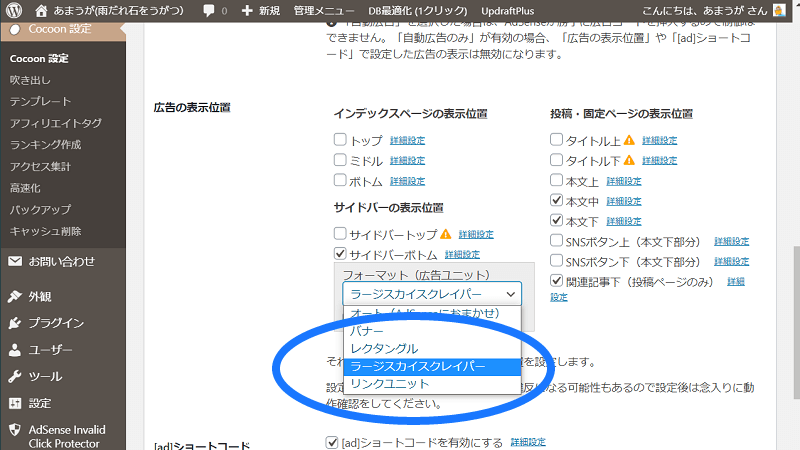Click the プラグイン plug icon

[15, 323]
